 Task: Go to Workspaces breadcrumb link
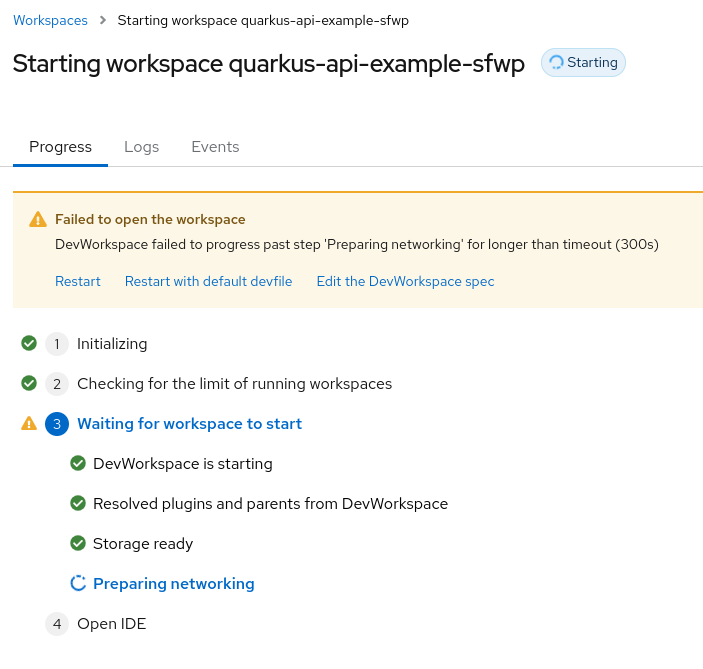coord(50,20)
